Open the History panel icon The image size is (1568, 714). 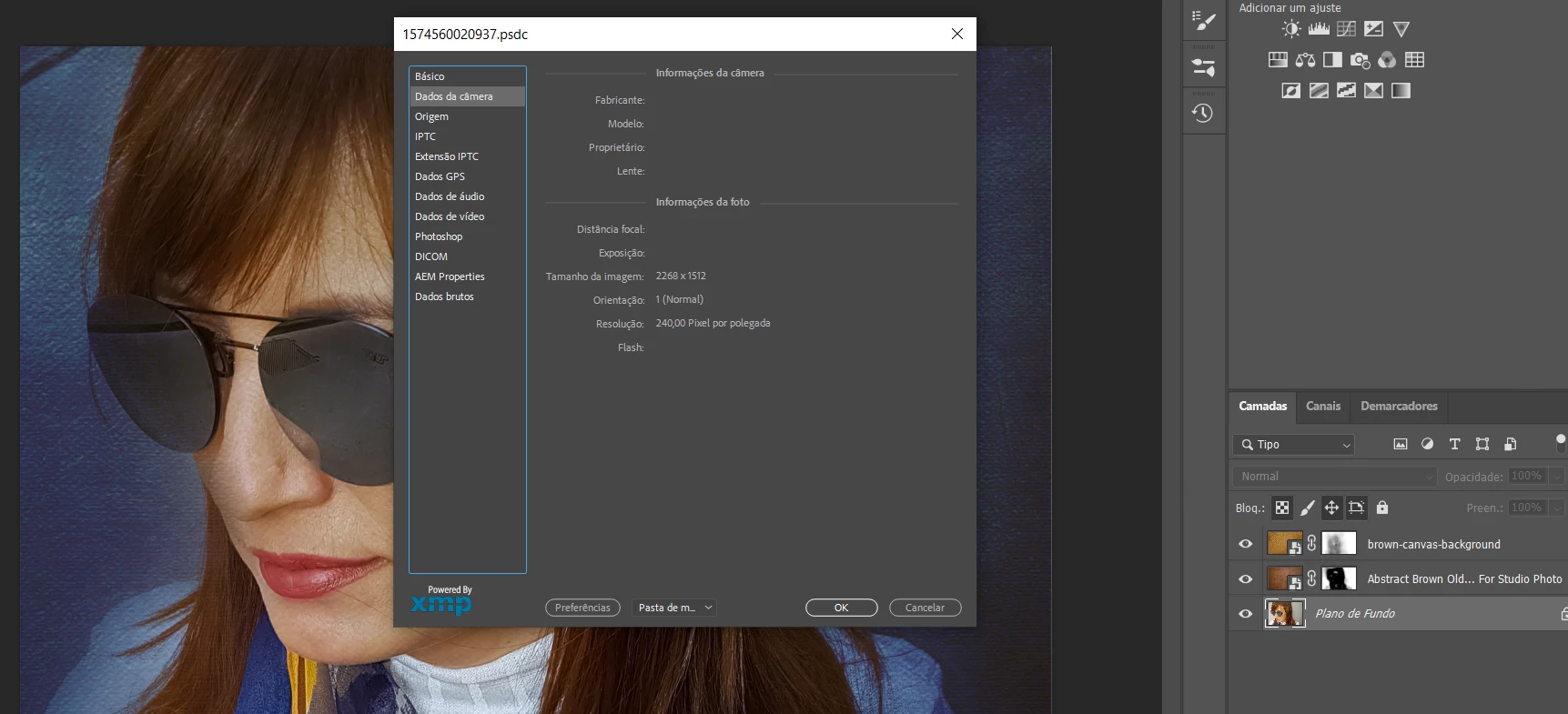click(1203, 113)
